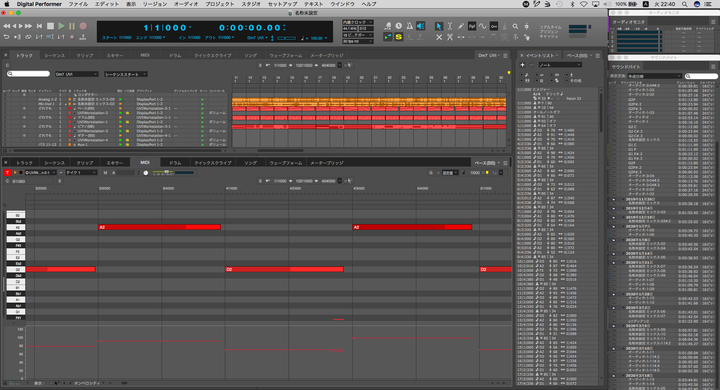Viewport: 720px width, 390px height.
Task: Open the オーディオ menu in menu bar
Action: [x=186, y=4]
